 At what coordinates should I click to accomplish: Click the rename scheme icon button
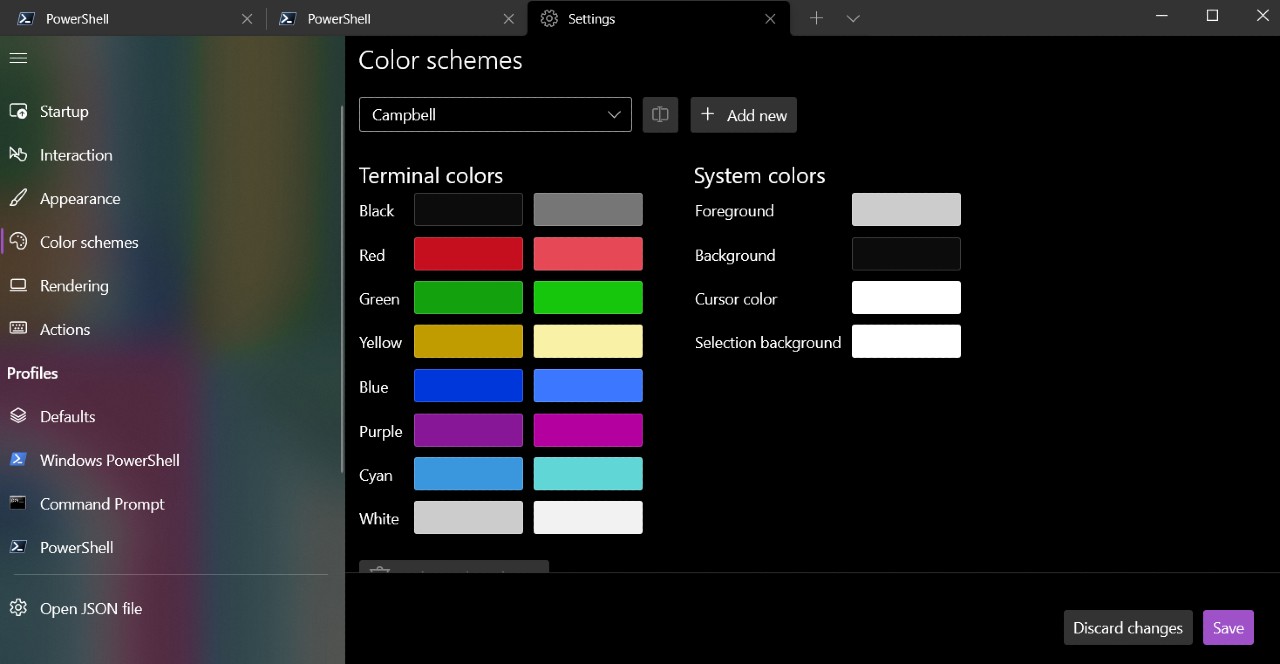(x=660, y=115)
